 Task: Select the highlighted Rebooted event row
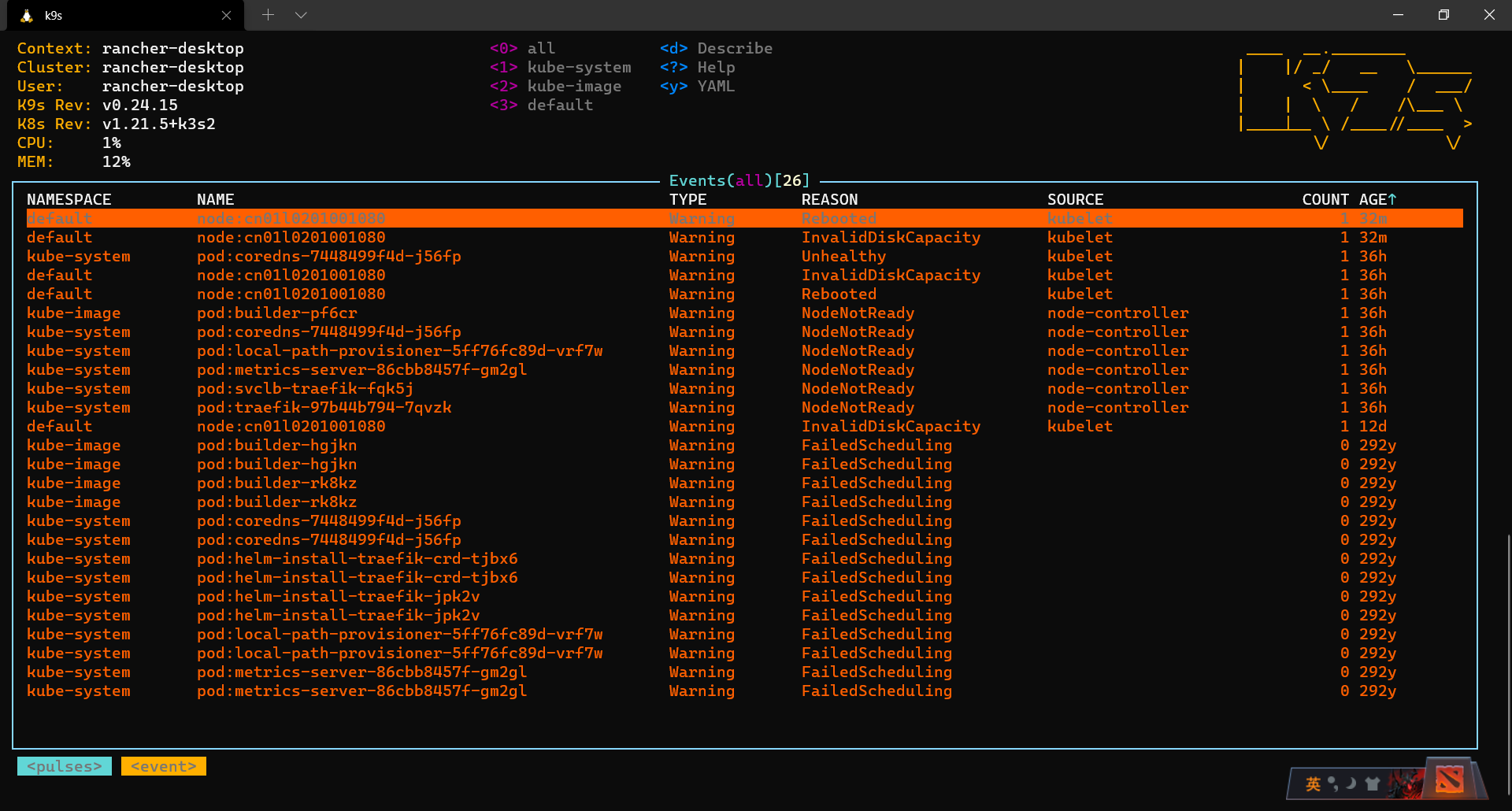[745, 218]
